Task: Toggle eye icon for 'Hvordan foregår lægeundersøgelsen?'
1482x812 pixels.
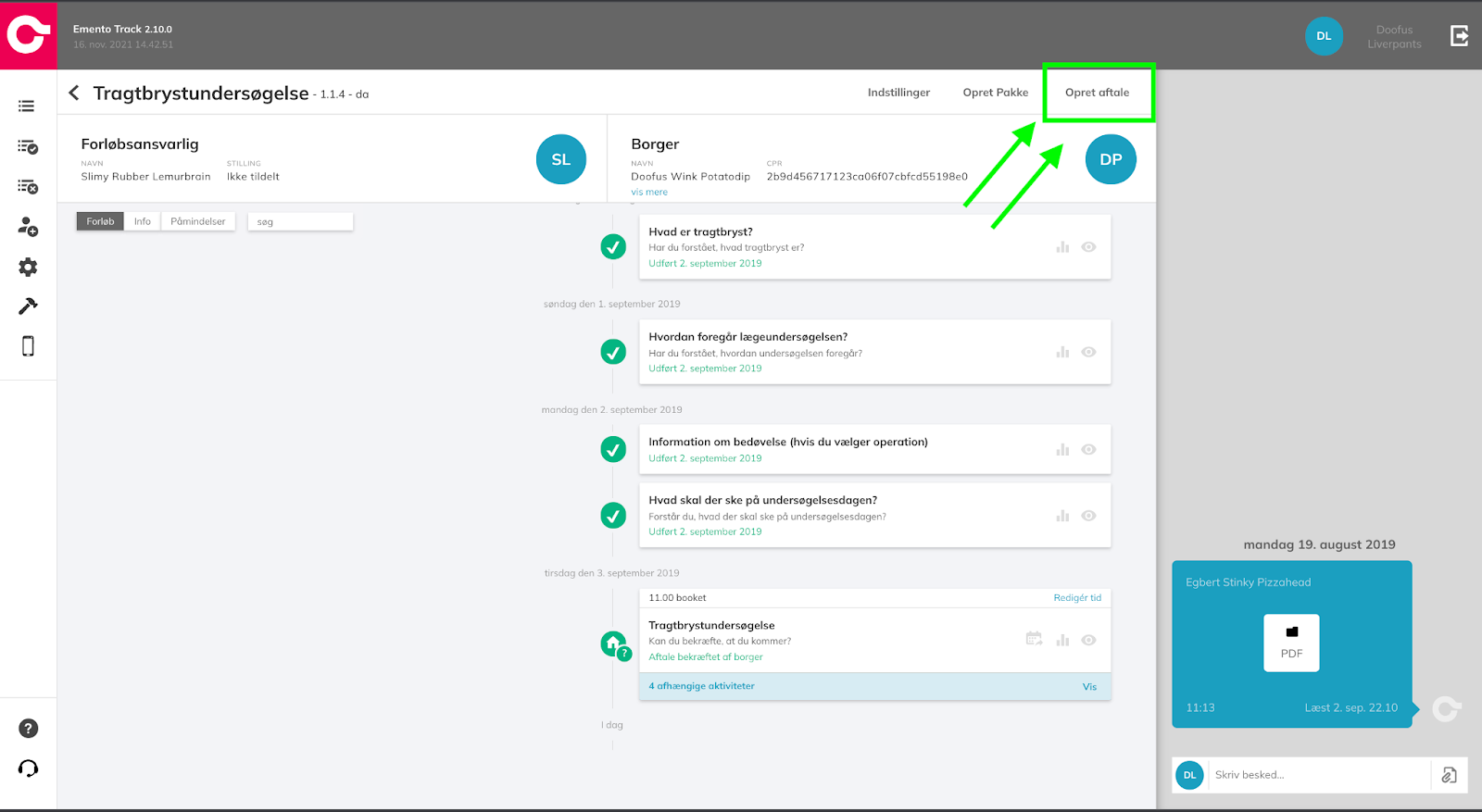Action: [1088, 352]
